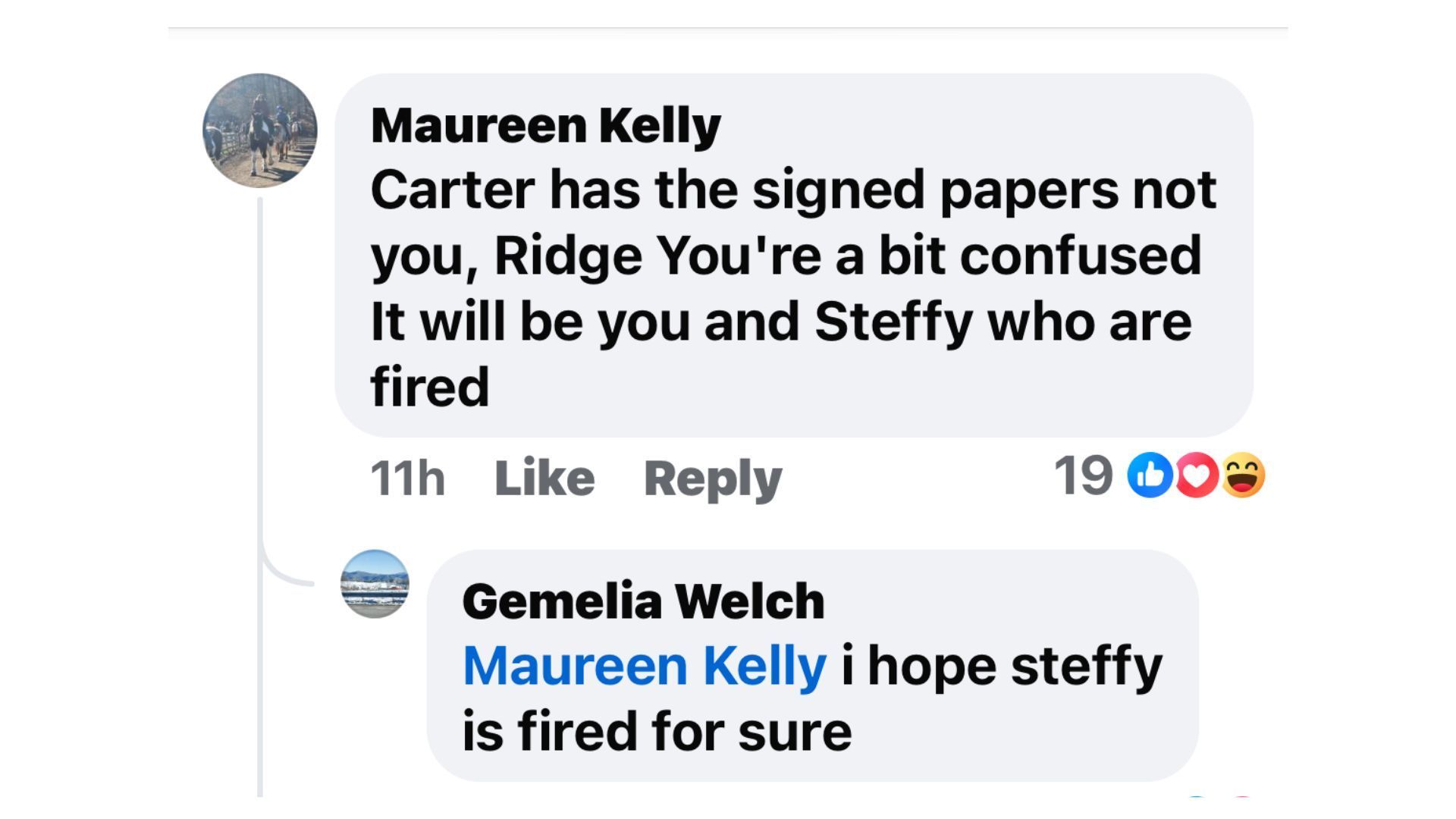The height and width of the screenshot is (819, 1456).
Task: Collapse replies using the vertical thread line
Action: [x=260, y=379]
